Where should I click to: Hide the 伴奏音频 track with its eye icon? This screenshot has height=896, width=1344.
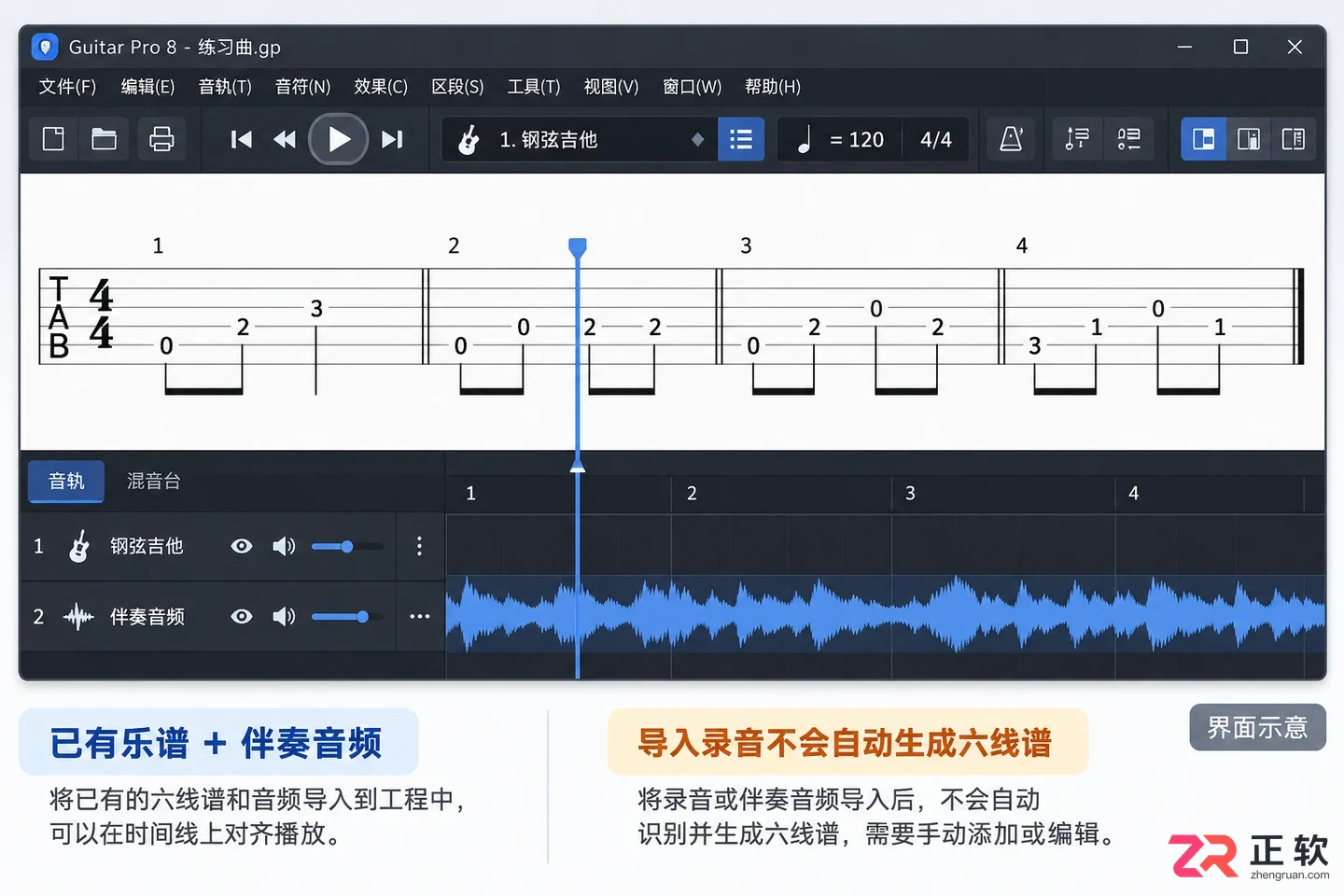tap(242, 617)
